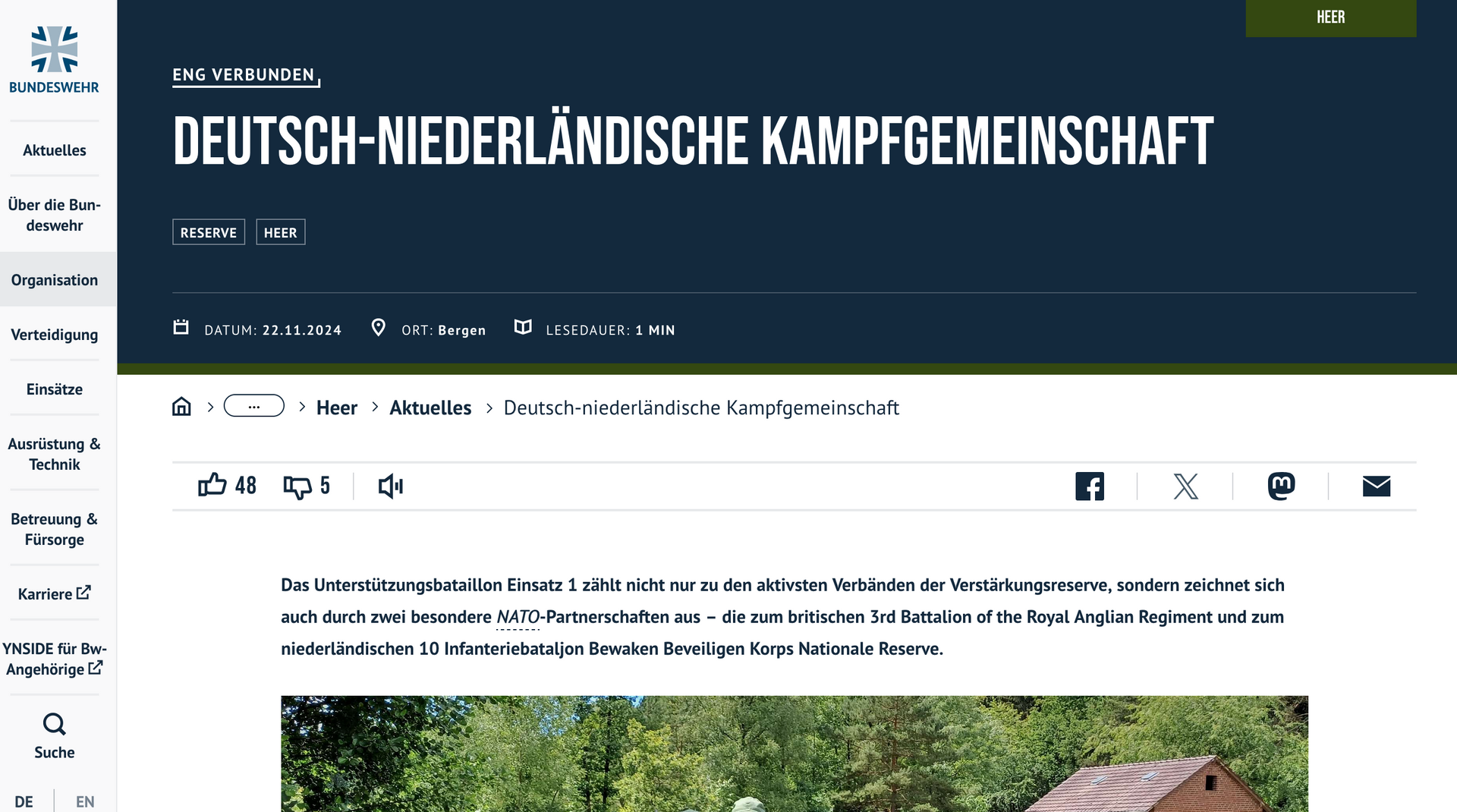Click the location text Bergen
Image resolution: width=1457 pixels, height=812 pixels.
point(462,330)
